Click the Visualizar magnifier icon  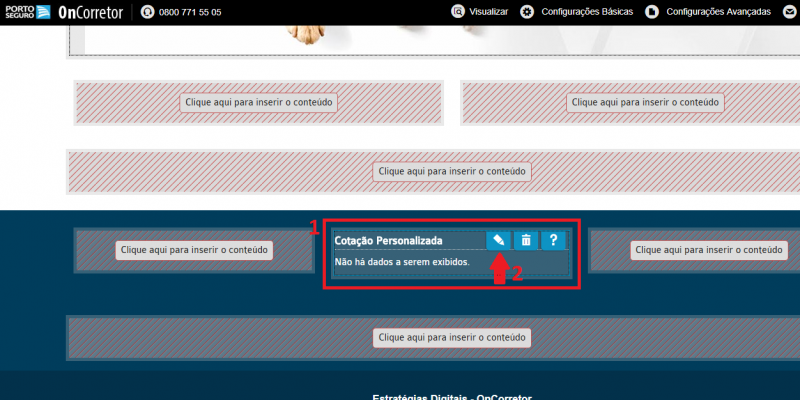pos(458,12)
